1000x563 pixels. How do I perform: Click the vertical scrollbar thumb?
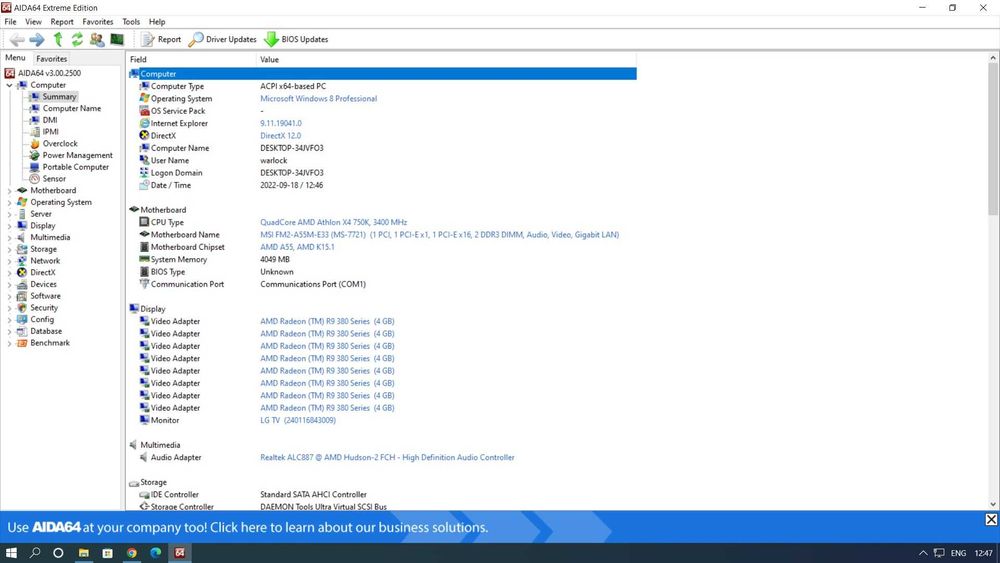(x=993, y=139)
